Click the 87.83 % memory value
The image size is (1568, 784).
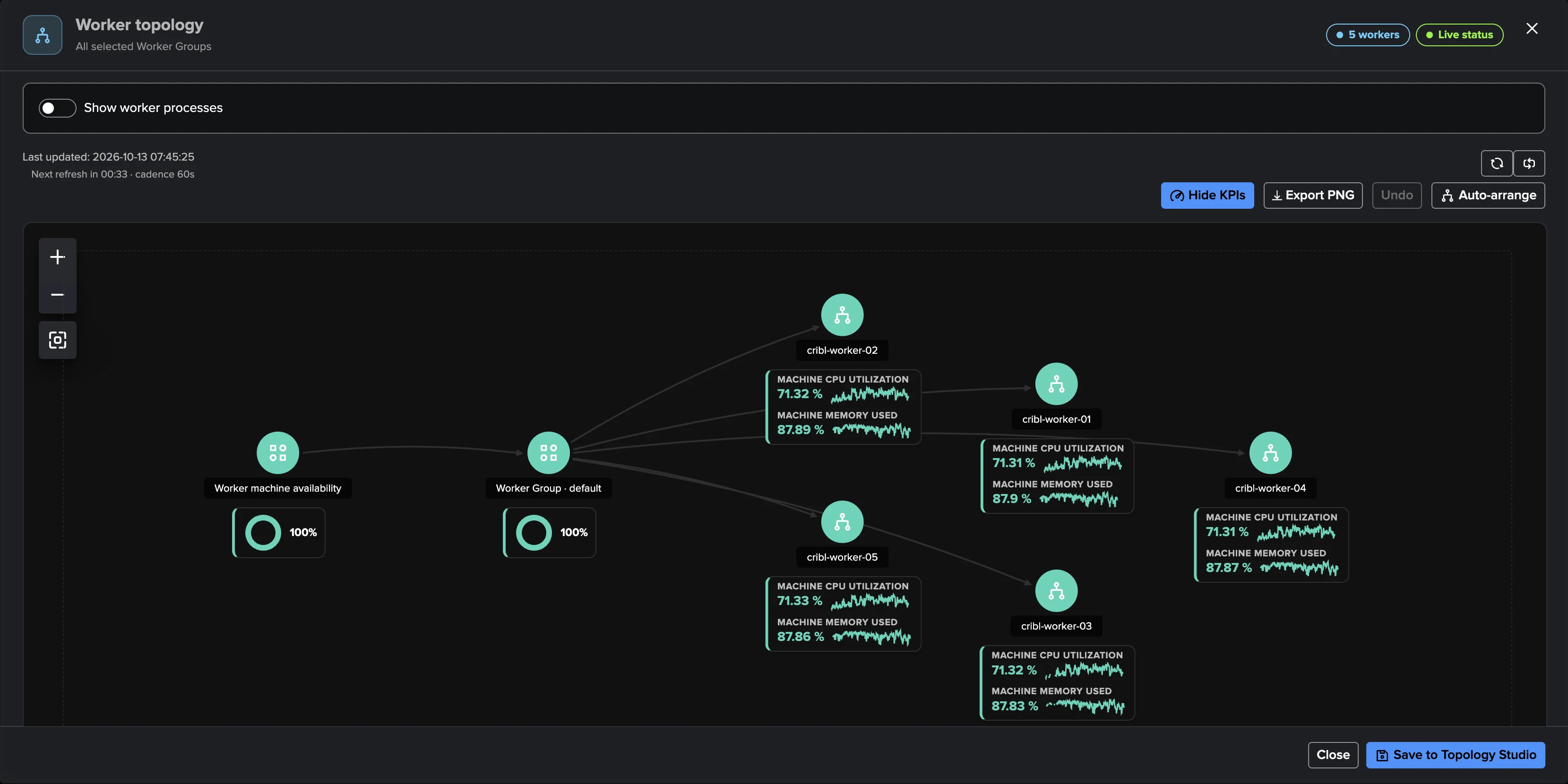tap(1015, 706)
